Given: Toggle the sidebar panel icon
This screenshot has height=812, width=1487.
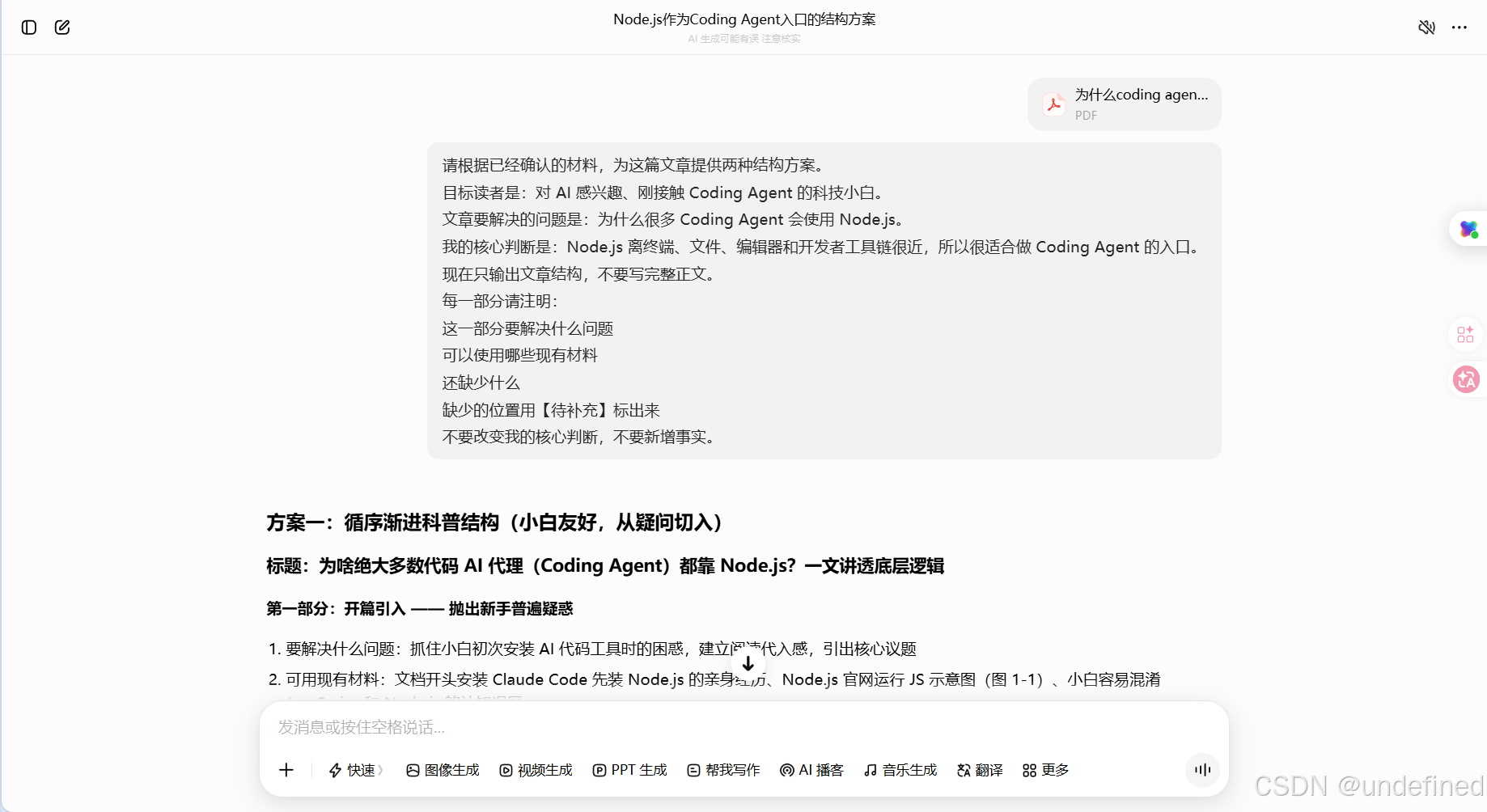Looking at the screenshot, I should pyautogui.click(x=29, y=27).
